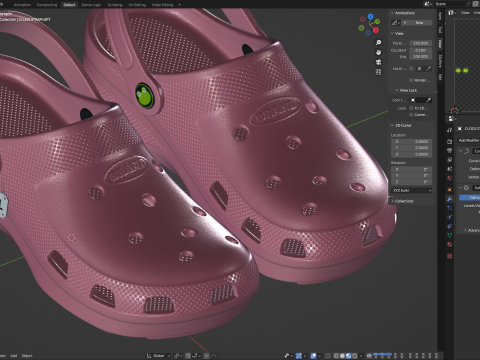Click the Focal Length field 150.000
This screenshot has width=480, height=360.
421,43
